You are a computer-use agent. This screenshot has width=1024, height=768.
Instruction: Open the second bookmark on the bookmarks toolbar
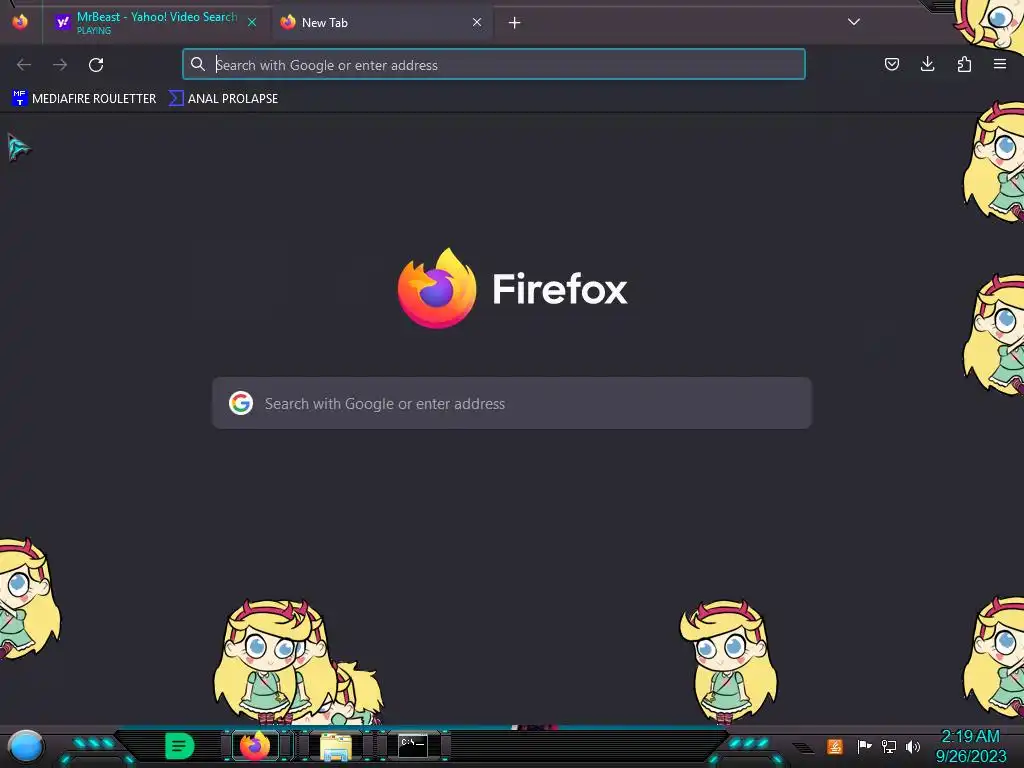click(223, 99)
